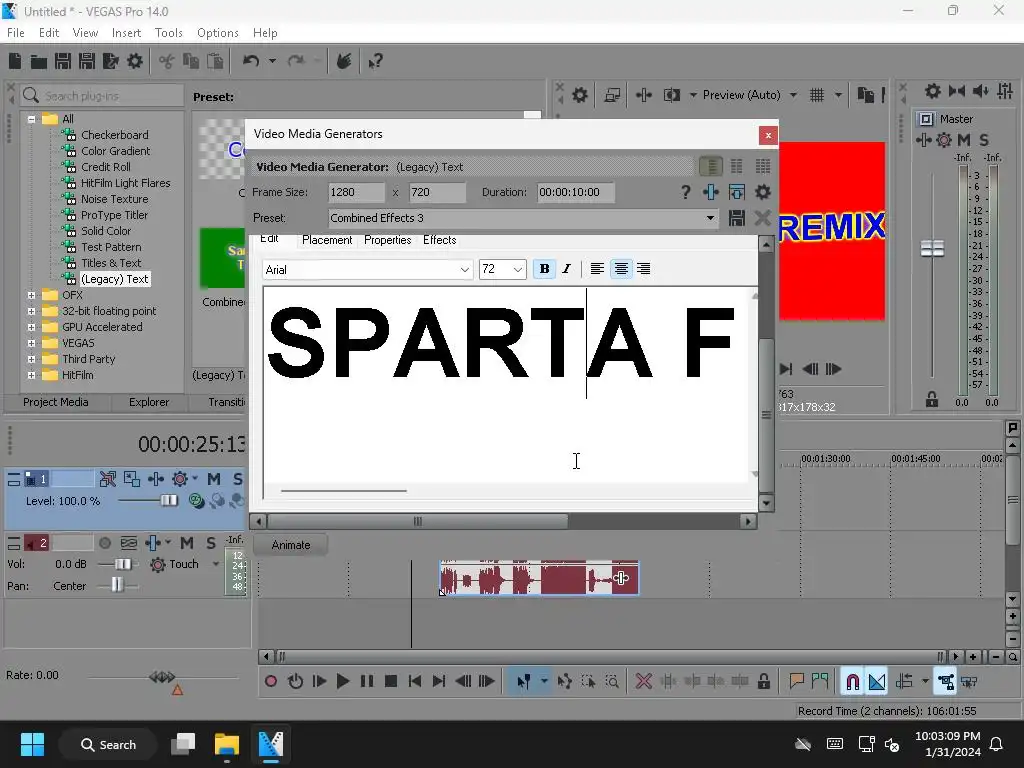Open the File menu

[x=16, y=33]
